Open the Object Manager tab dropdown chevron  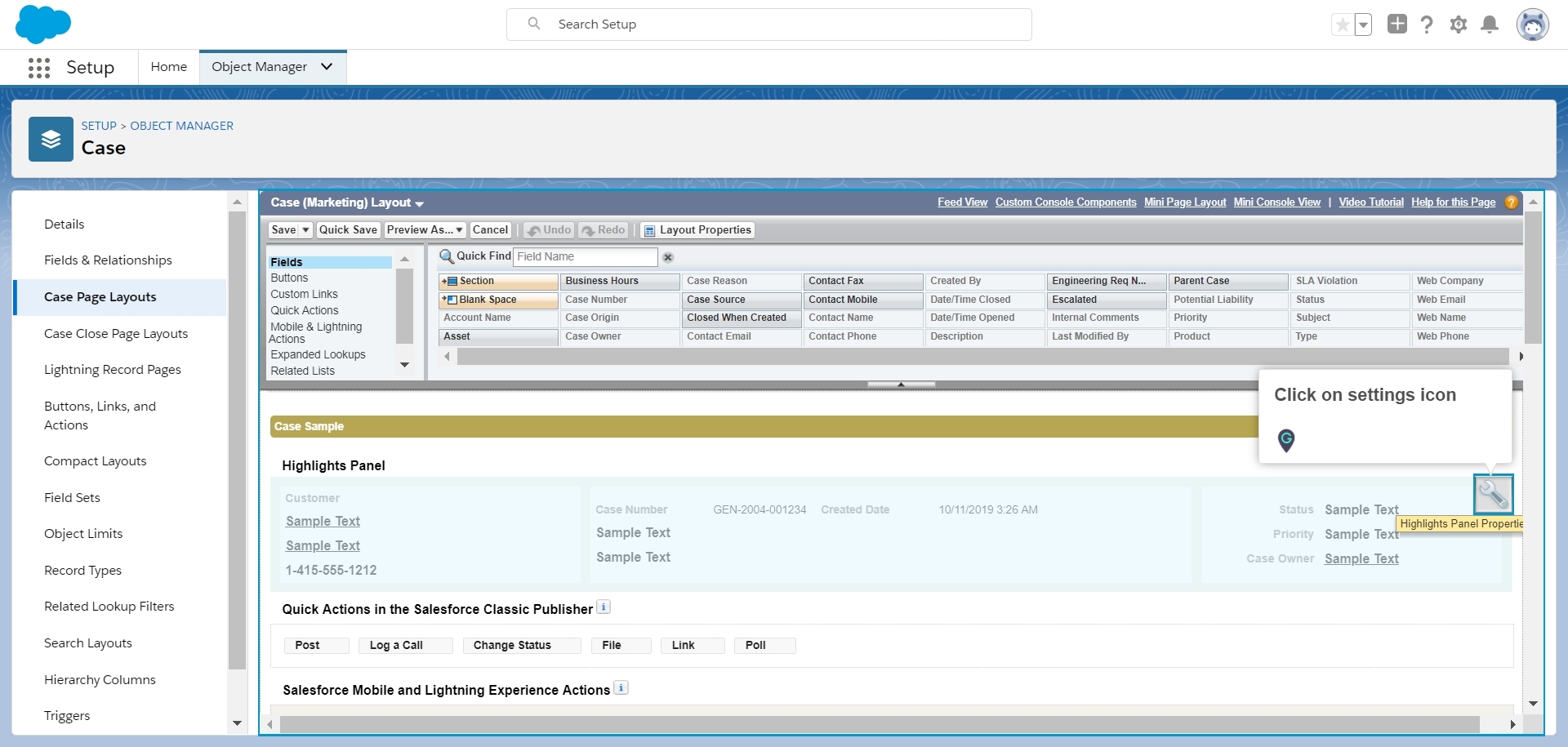coord(327,66)
